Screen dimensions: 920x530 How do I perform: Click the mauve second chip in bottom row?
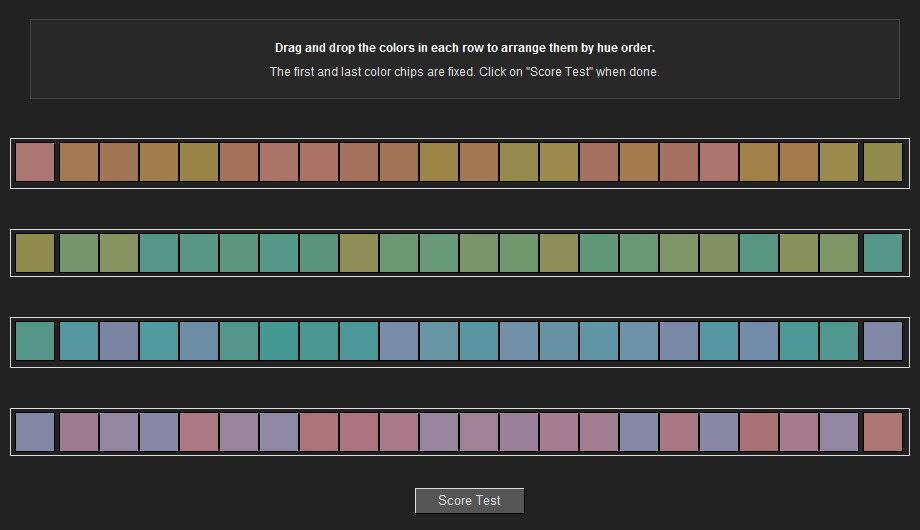[x=79, y=432]
